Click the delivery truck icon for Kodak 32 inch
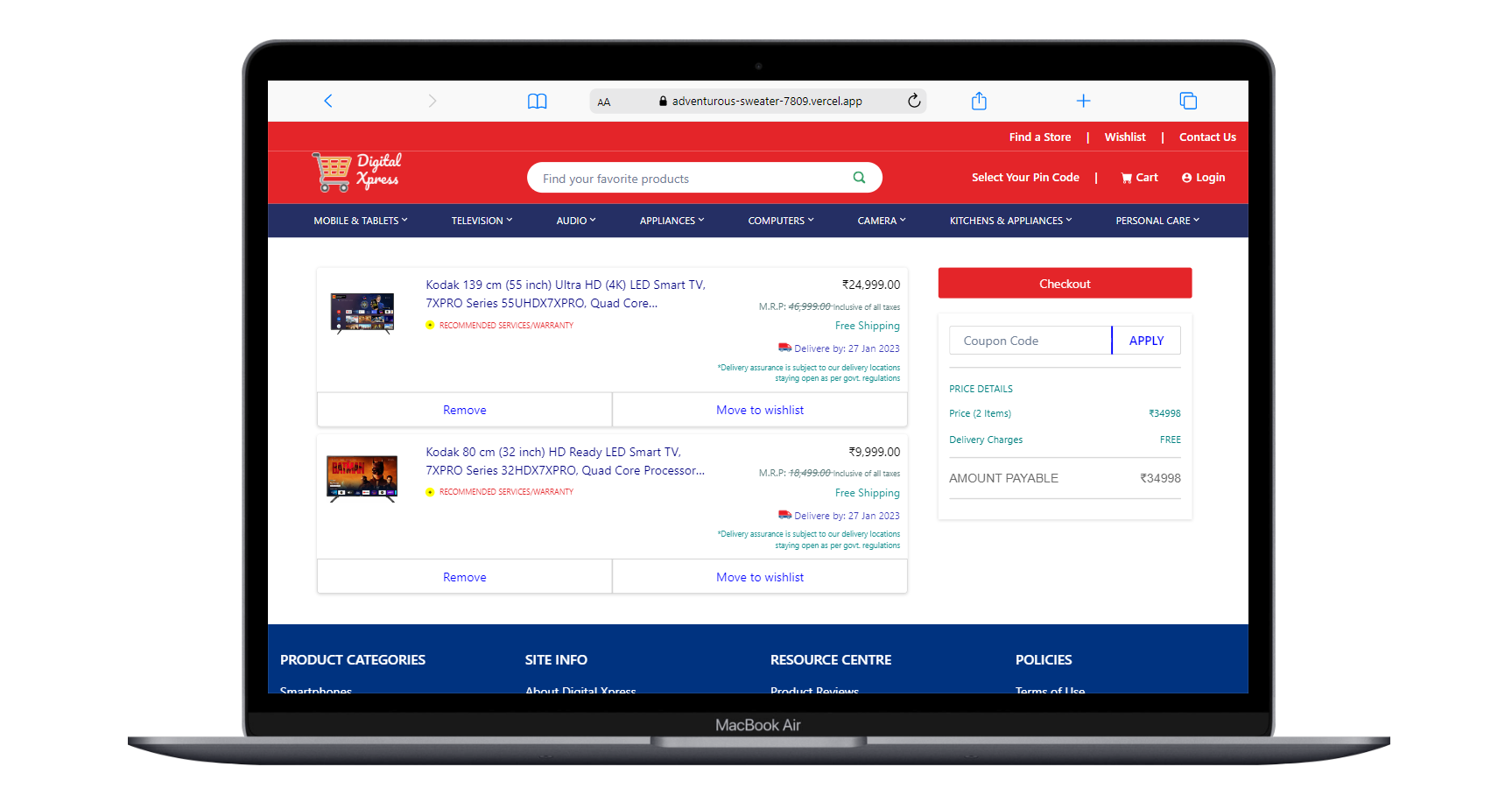The height and width of the screenshot is (788, 1512). (x=784, y=515)
